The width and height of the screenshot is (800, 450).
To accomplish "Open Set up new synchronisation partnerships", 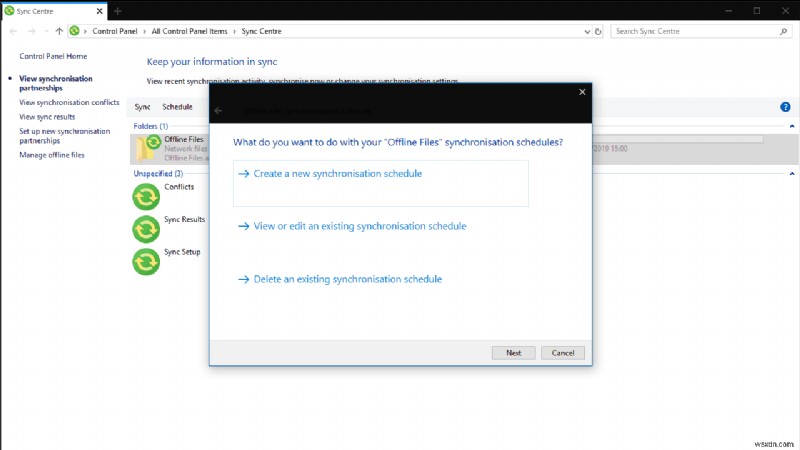I will pos(64,136).
